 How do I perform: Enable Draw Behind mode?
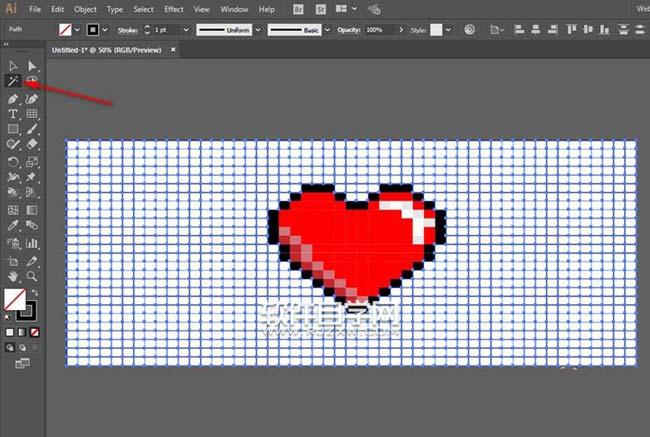pyautogui.click(x=22, y=347)
